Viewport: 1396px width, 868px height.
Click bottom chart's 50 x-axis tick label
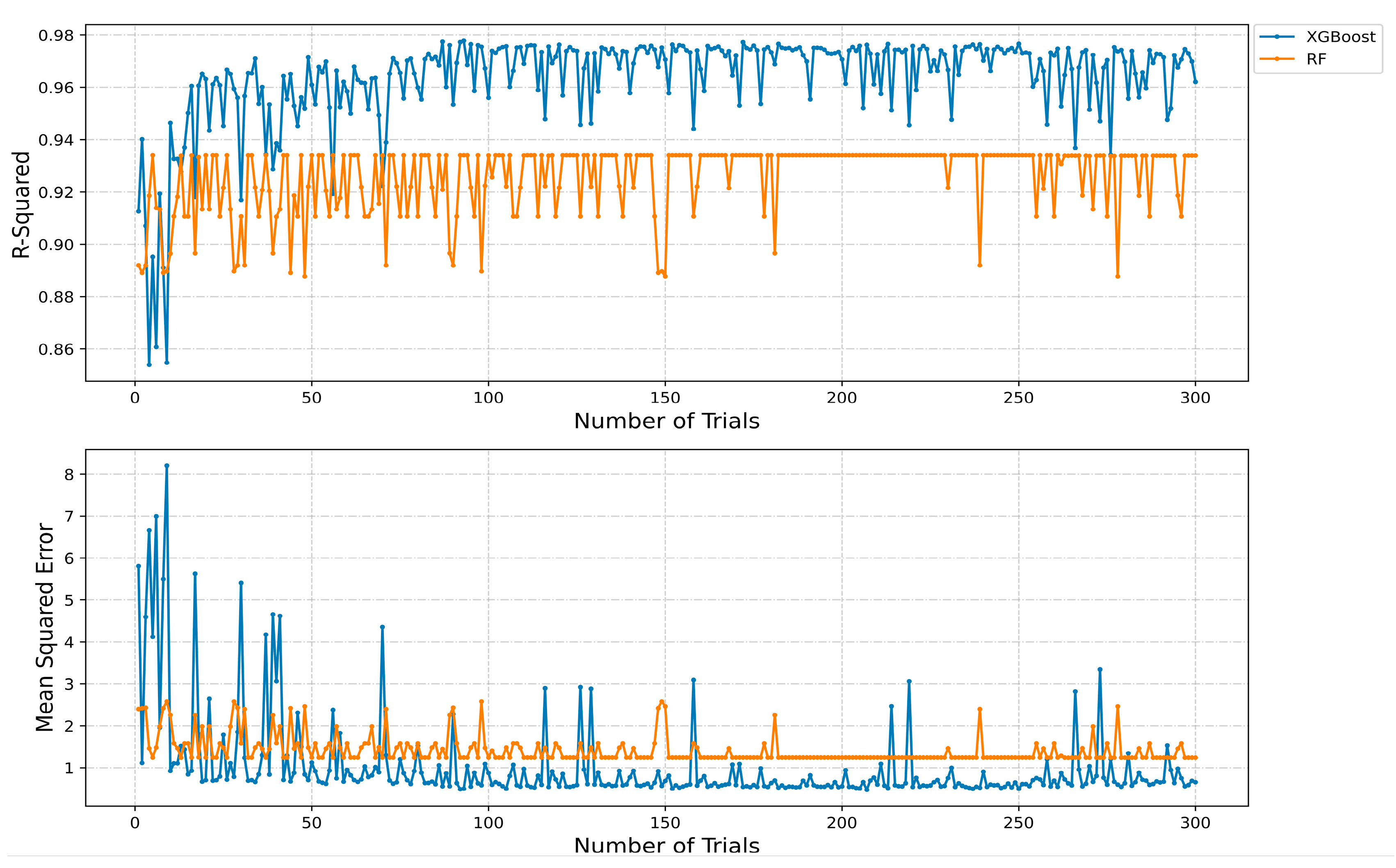click(312, 823)
